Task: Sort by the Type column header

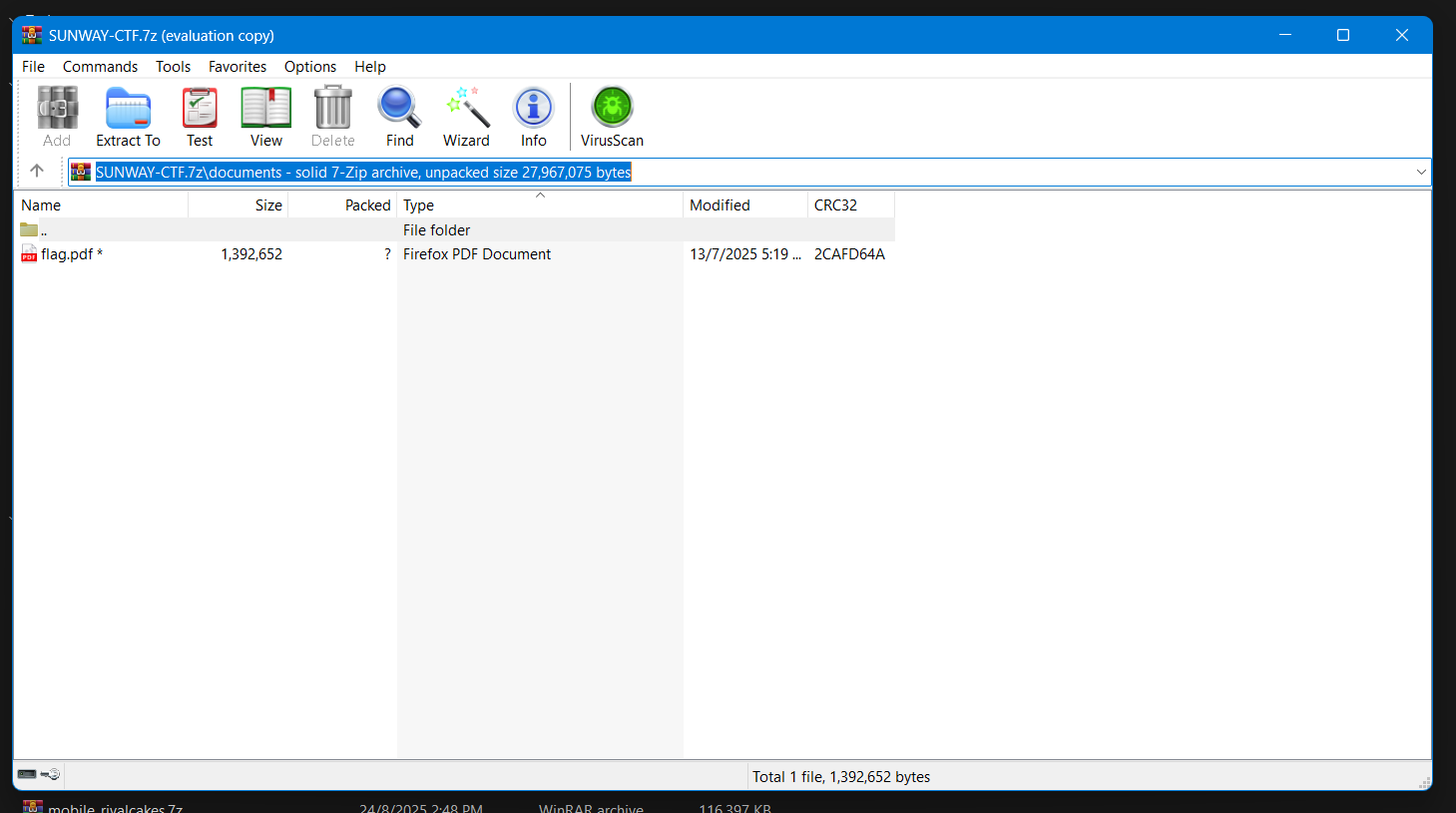Action: 540,204
